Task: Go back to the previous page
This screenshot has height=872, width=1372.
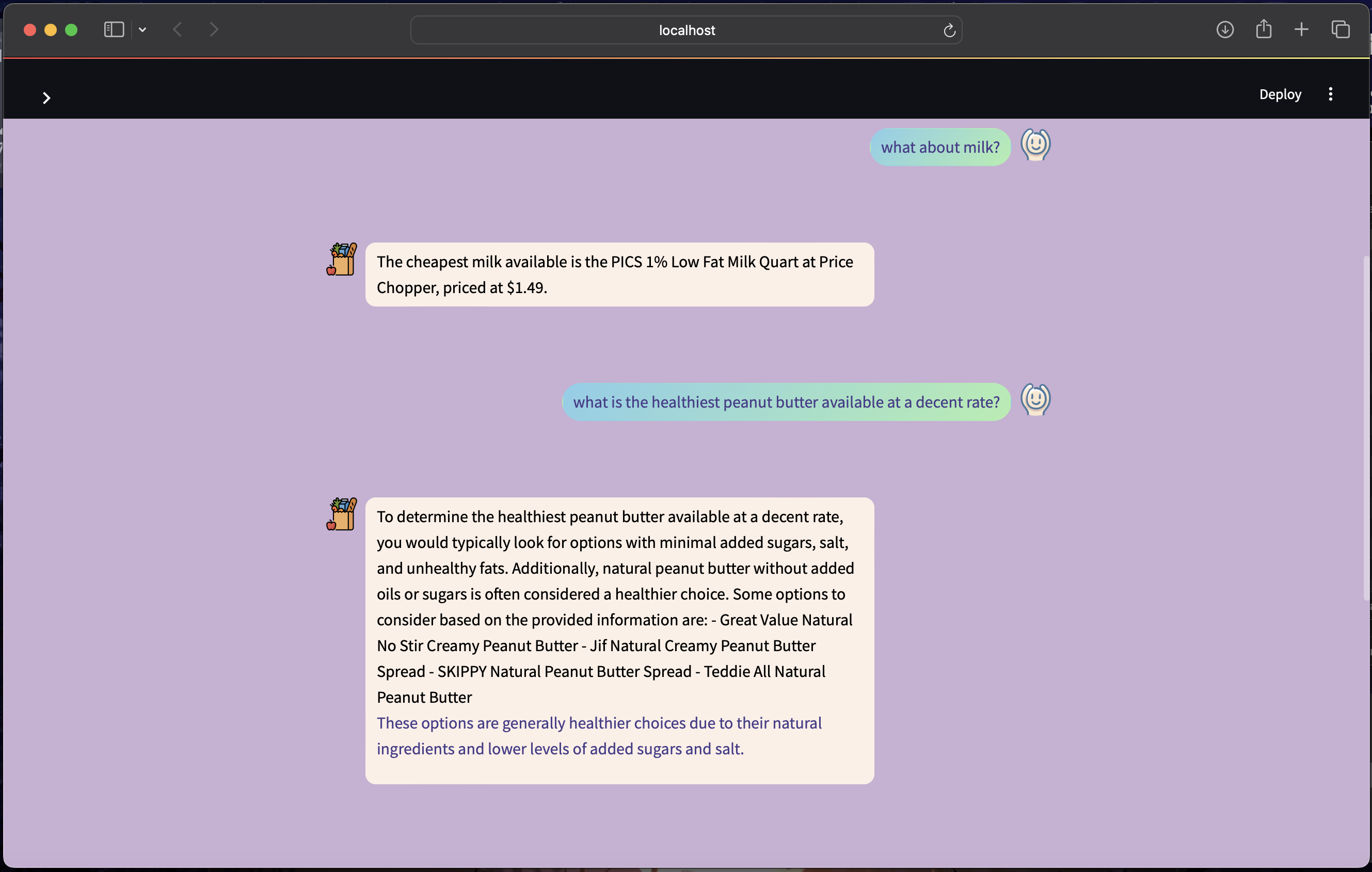Action: click(x=178, y=29)
